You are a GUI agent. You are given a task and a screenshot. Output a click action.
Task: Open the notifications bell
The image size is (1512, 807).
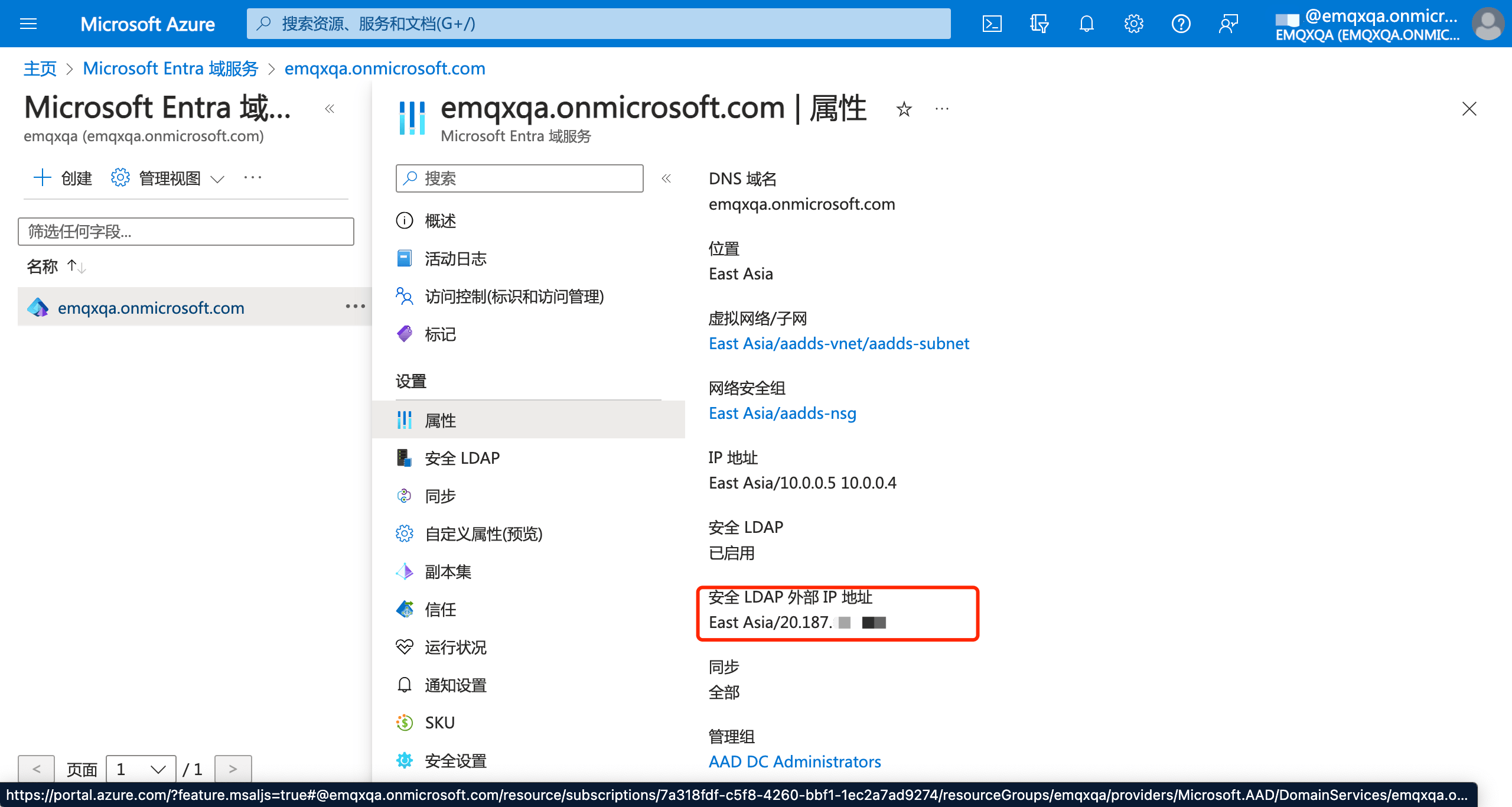1087,24
